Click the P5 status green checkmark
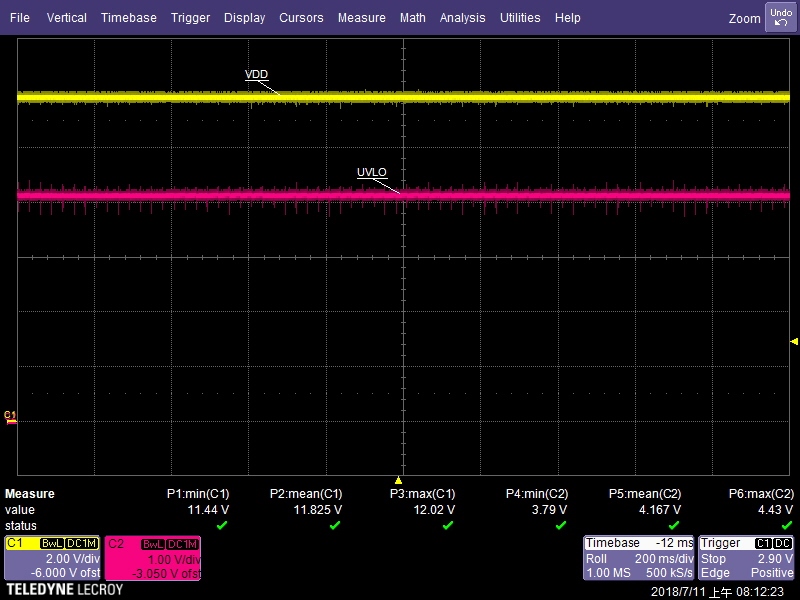This screenshot has height=600, width=800. tap(674, 525)
